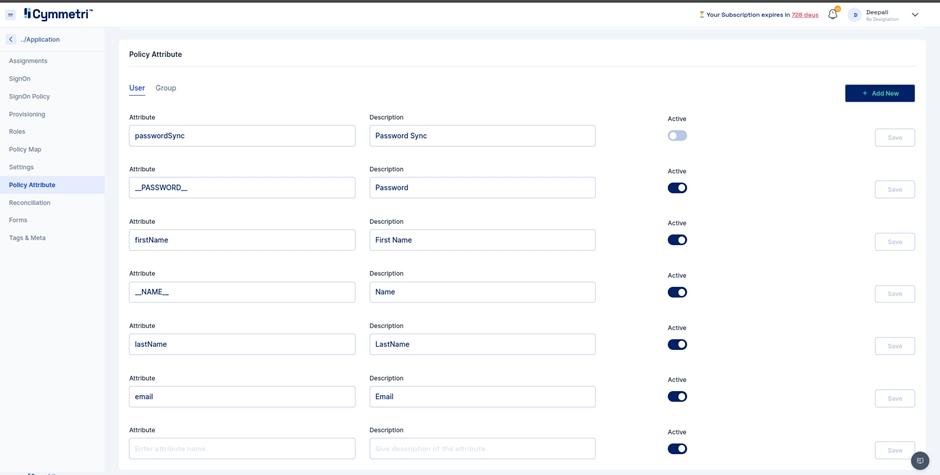
Task: Click the Cymmetri logo
Action: 58,14
